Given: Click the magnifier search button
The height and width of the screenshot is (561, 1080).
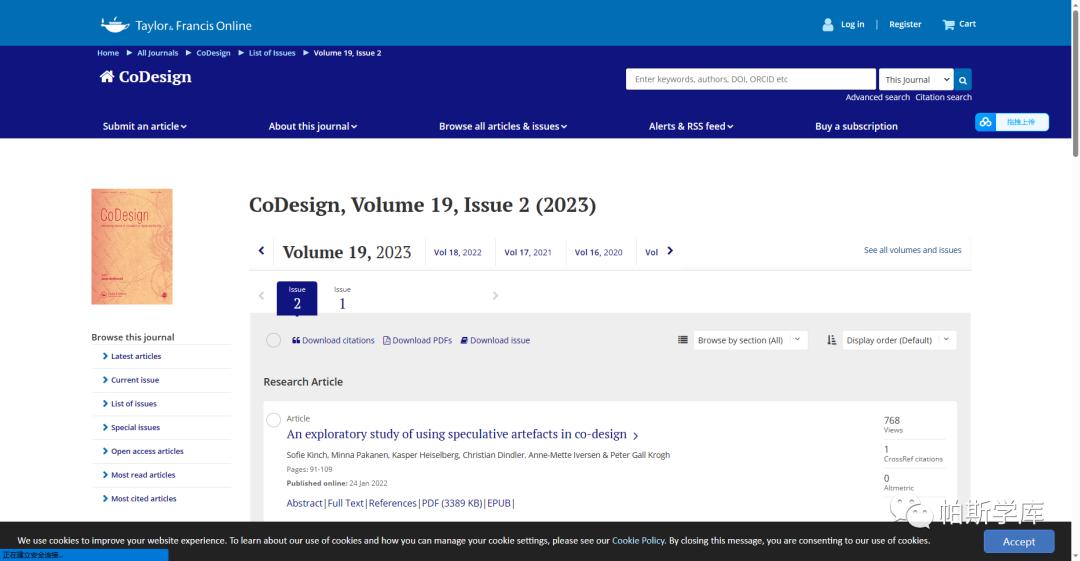Looking at the screenshot, I should coord(963,80).
